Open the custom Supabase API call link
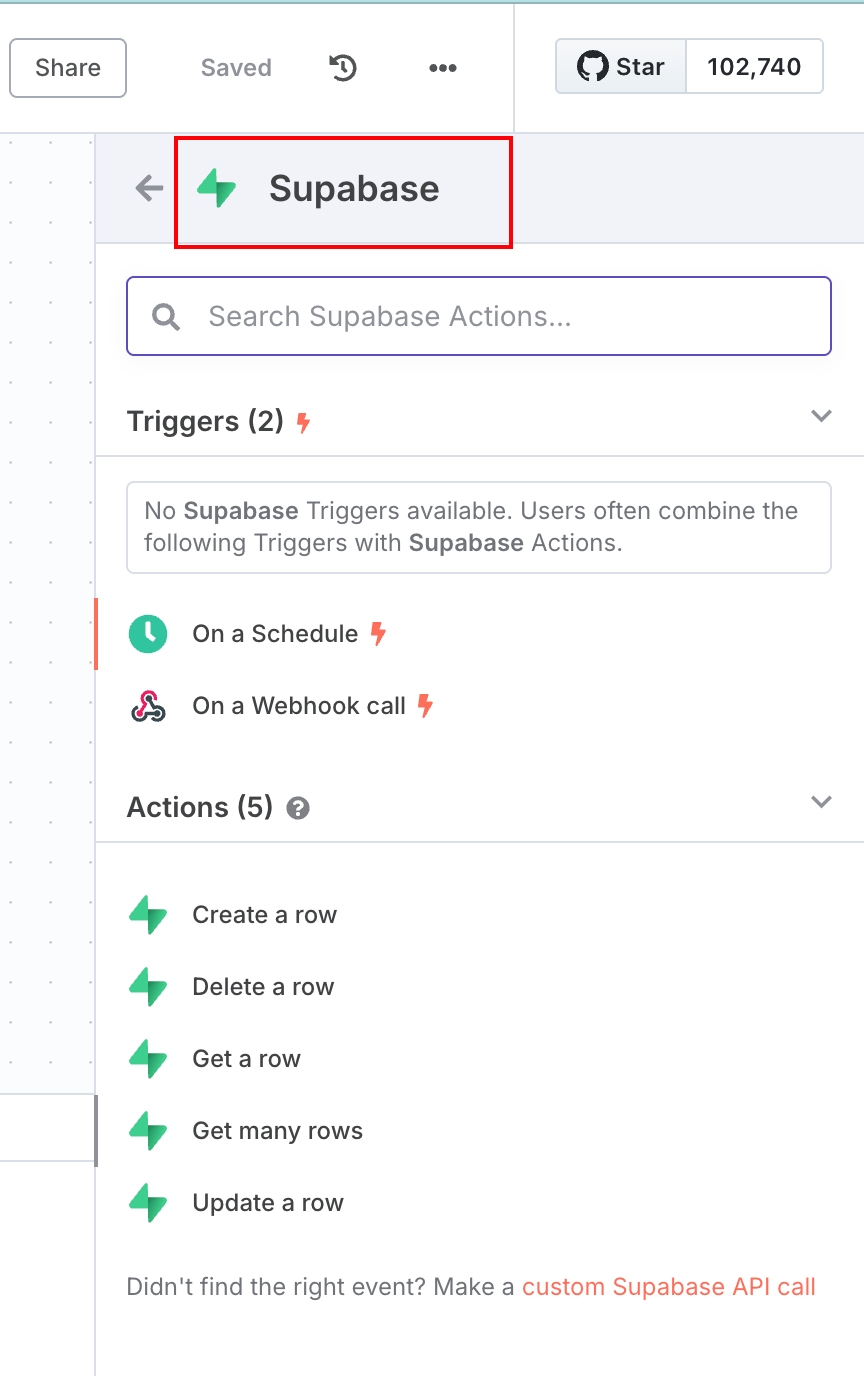Image resolution: width=864 pixels, height=1376 pixels. point(669,1287)
